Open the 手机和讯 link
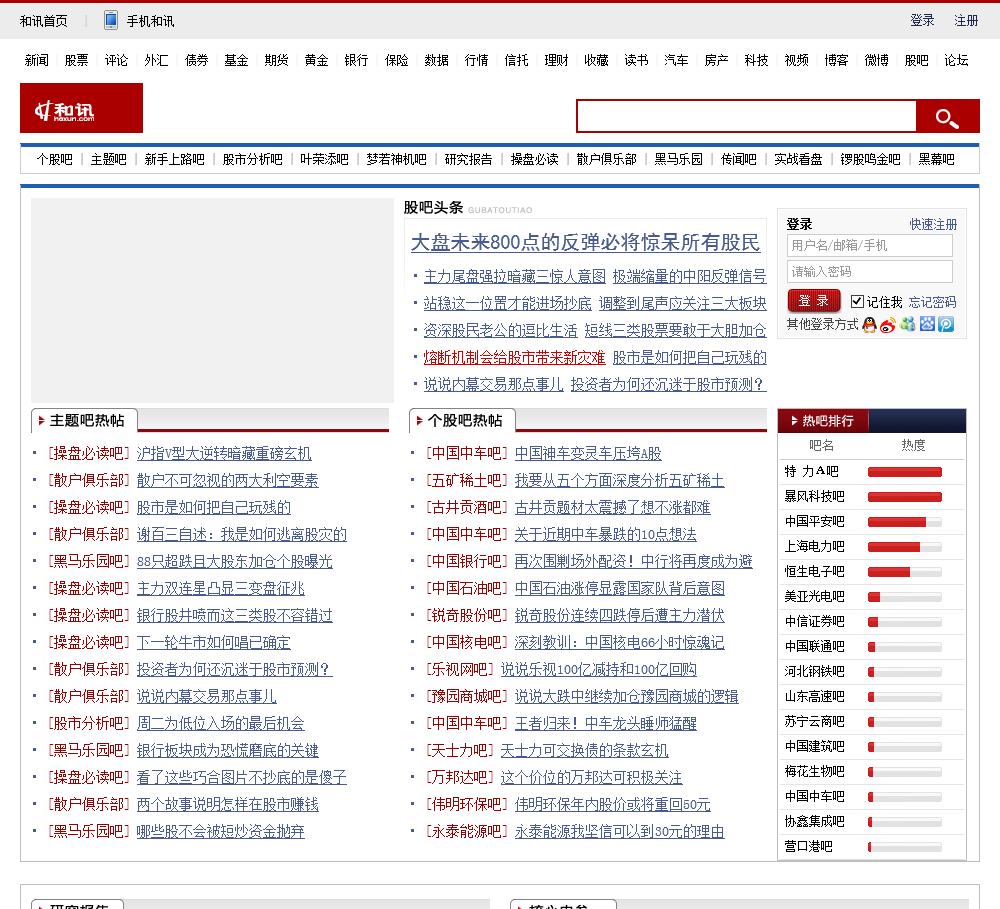The image size is (1000, 909). pos(151,21)
